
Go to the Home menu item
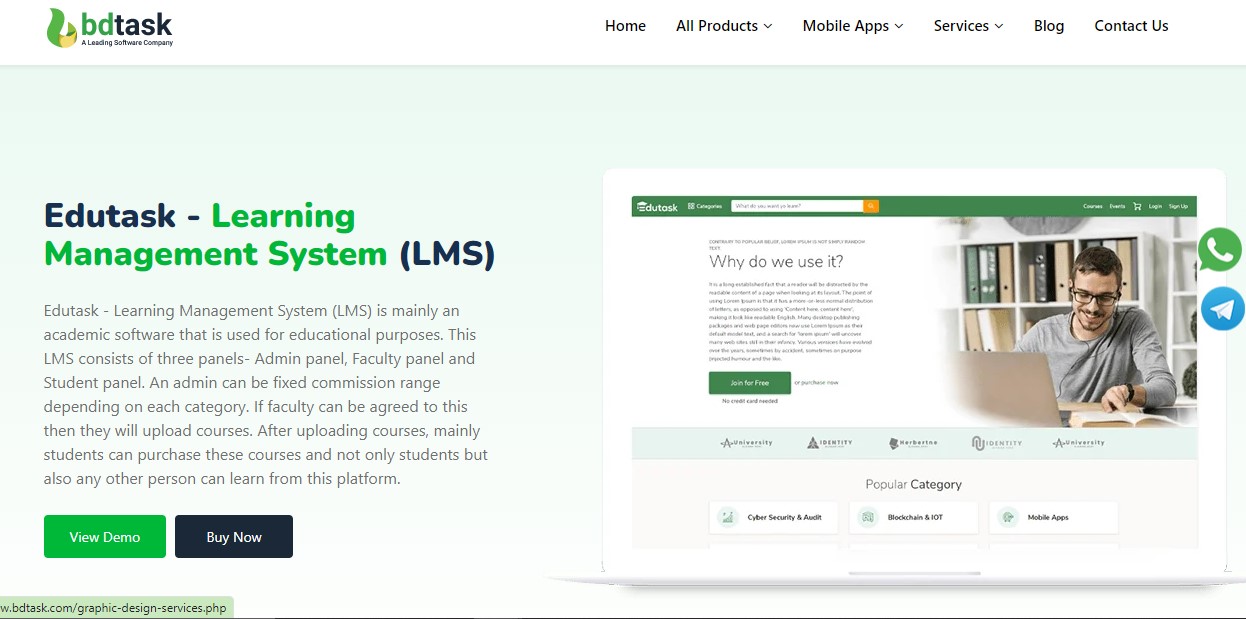[625, 26]
